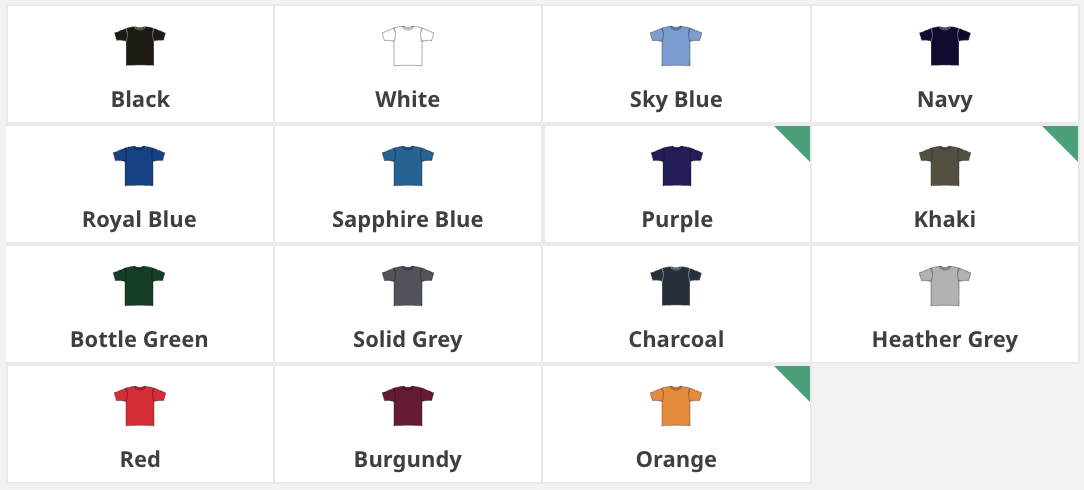
Task: Select the Navy t-shirt icon
Action: (945, 46)
